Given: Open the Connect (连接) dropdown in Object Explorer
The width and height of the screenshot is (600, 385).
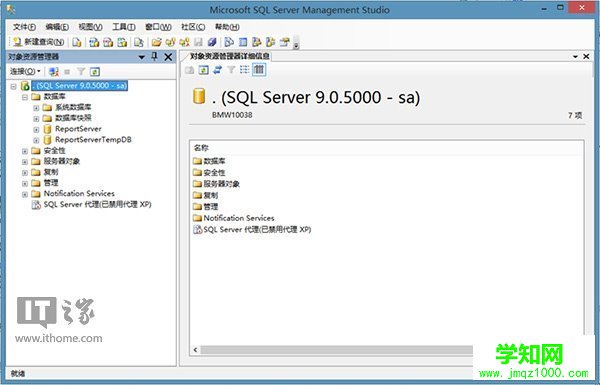Looking at the screenshot, I should point(25,71).
